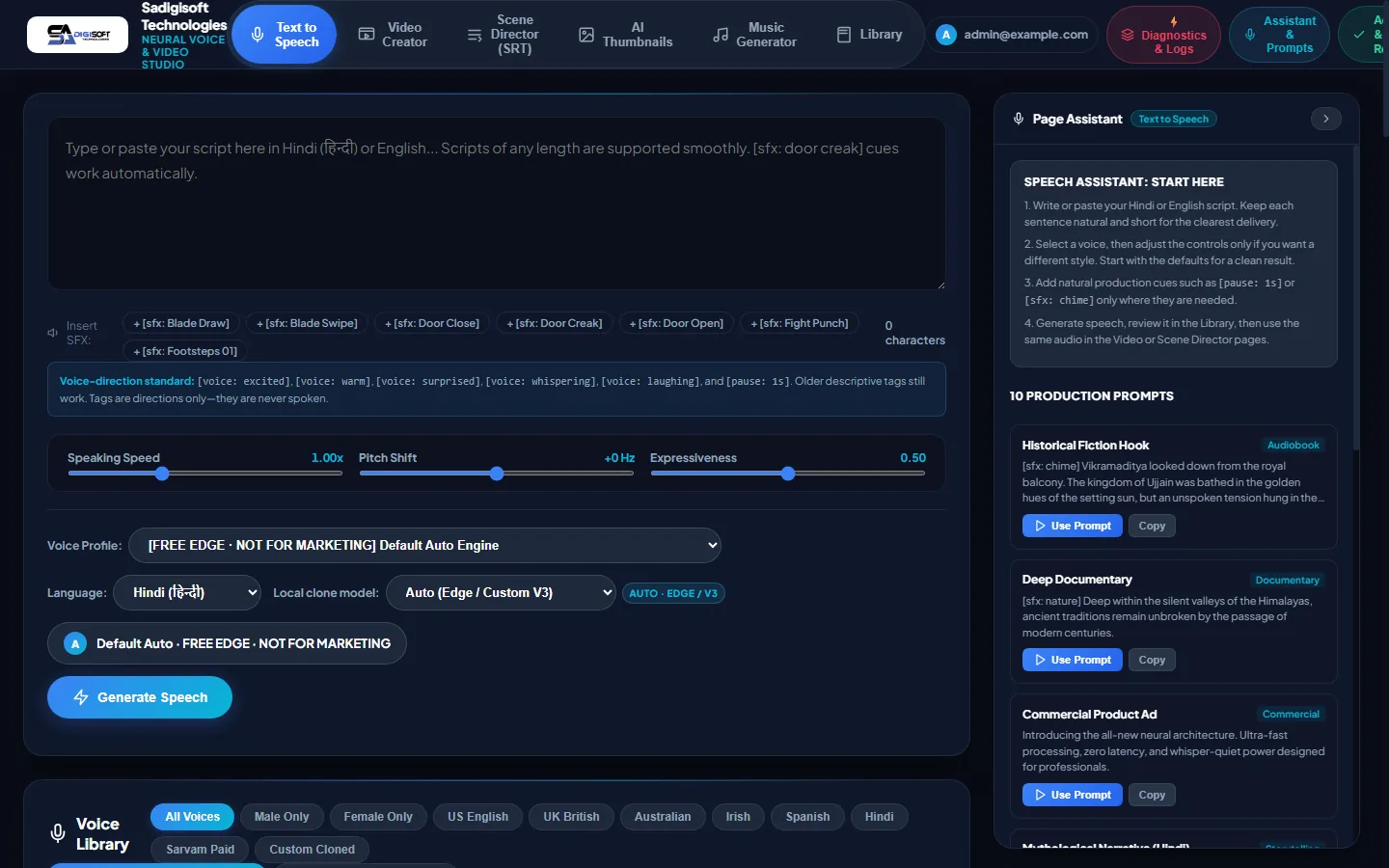Click the speaker icon beside Insert SFX
Screen dimensions: 1389x868
(x=53, y=333)
